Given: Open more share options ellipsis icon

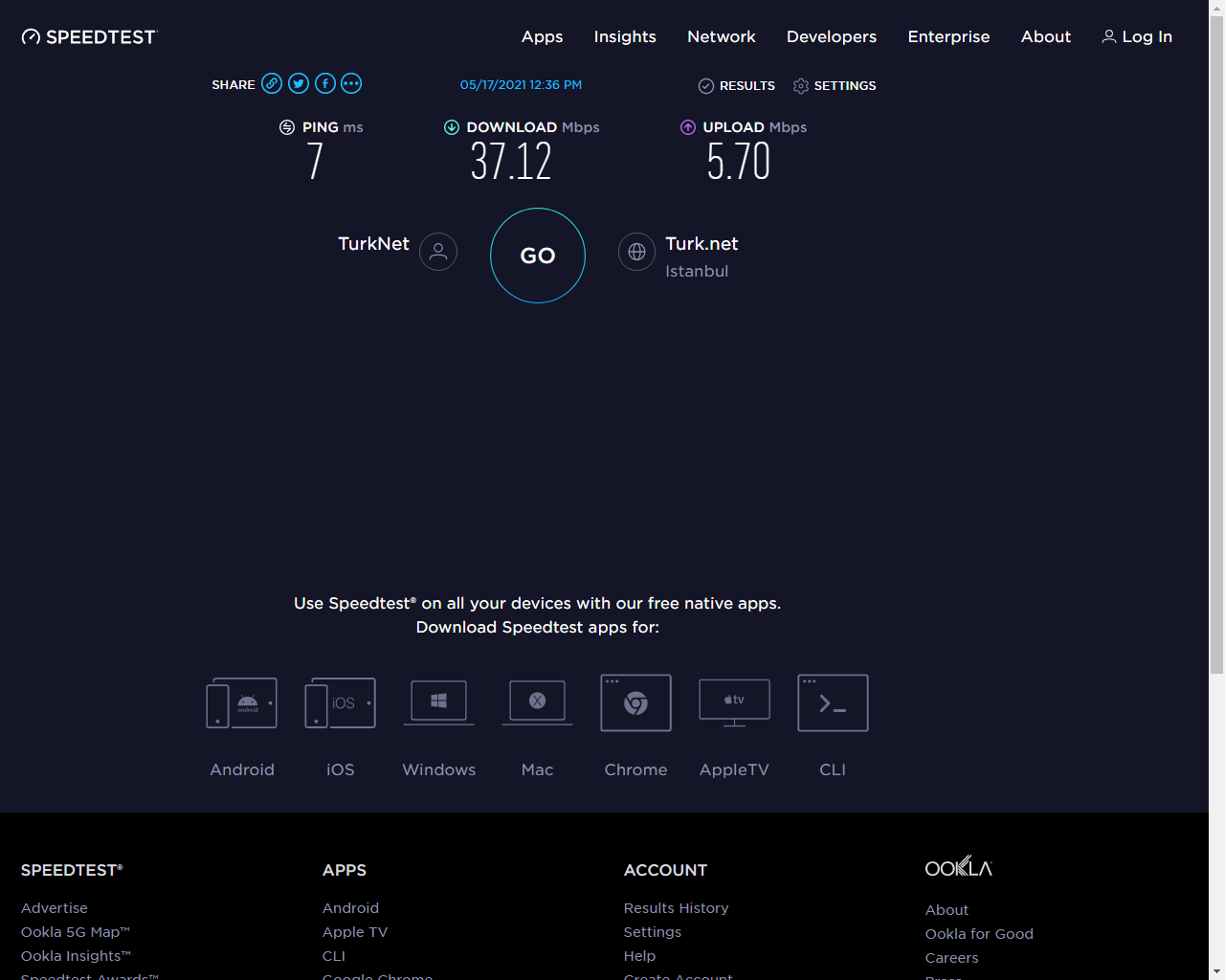Looking at the screenshot, I should pos(351,83).
